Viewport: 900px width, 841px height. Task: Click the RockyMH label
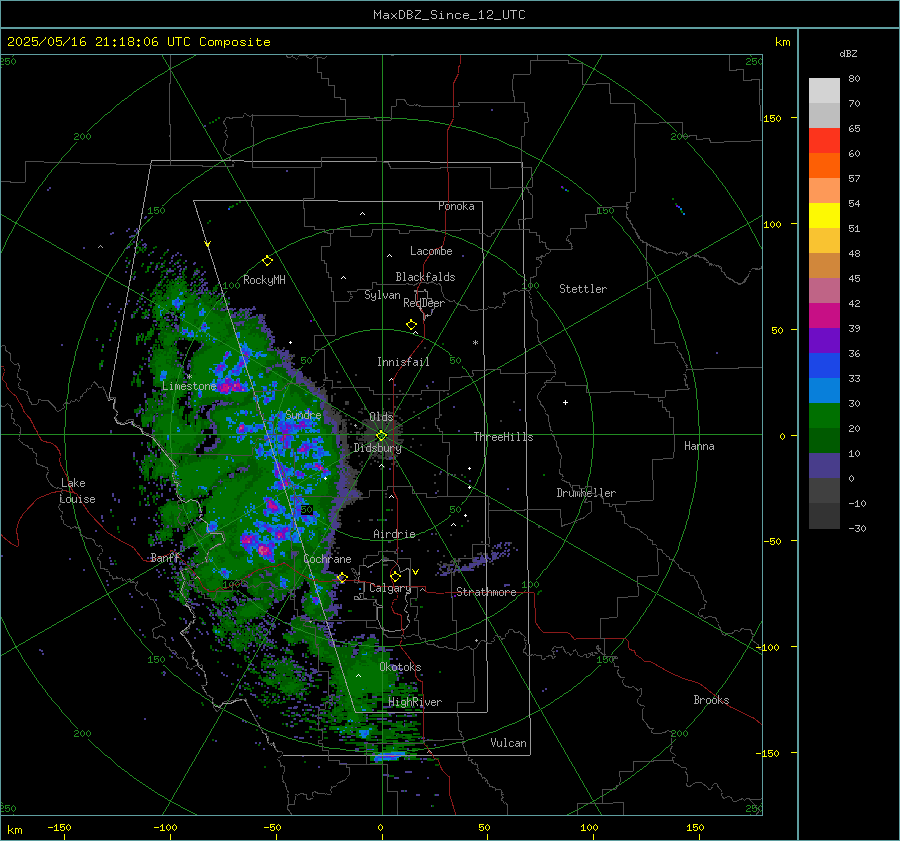click(264, 280)
